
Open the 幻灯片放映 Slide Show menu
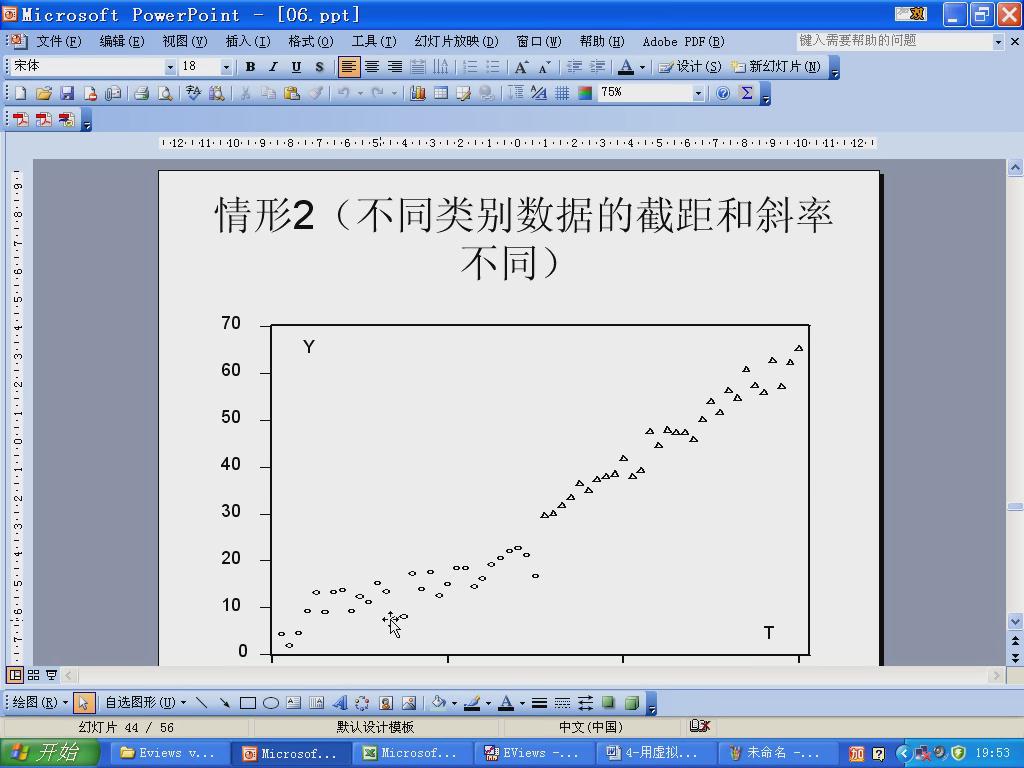(x=456, y=41)
